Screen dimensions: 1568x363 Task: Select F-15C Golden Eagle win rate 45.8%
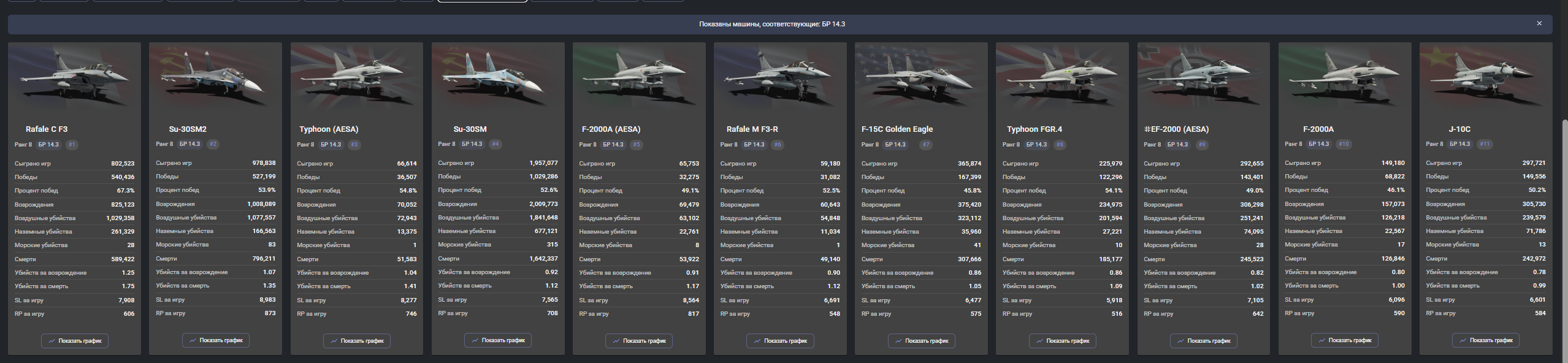[x=973, y=191]
